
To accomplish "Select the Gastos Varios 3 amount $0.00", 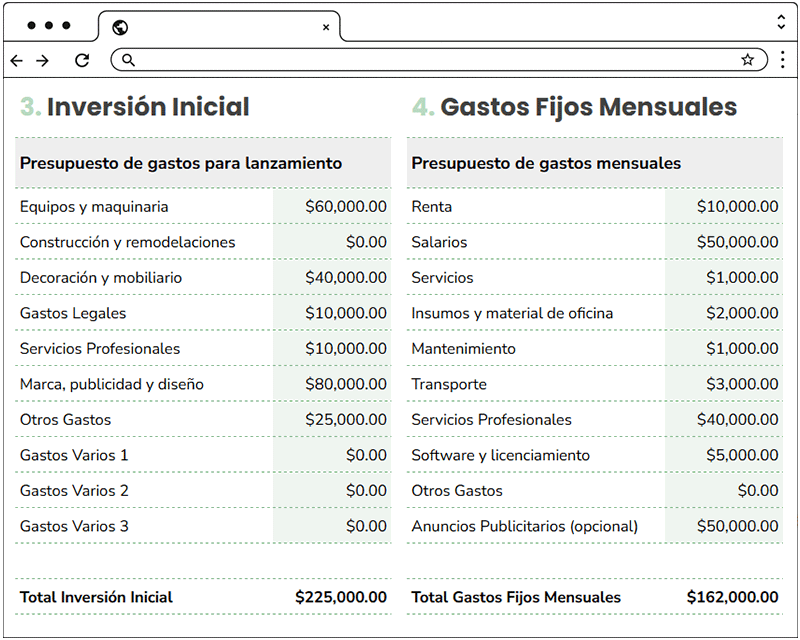I will pos(366,526).
